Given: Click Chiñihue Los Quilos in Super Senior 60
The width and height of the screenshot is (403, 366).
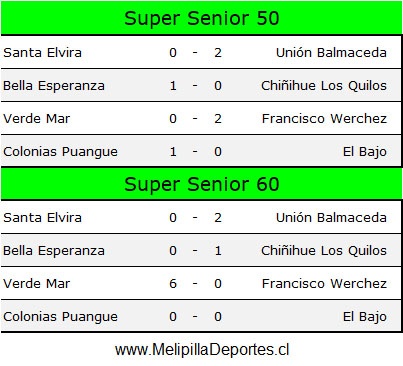Looking at the screenshot, I should tap(324, 251).
